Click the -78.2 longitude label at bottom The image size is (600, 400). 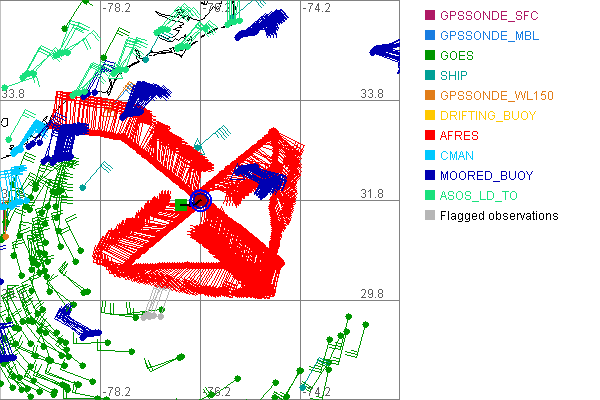[118, 391]
